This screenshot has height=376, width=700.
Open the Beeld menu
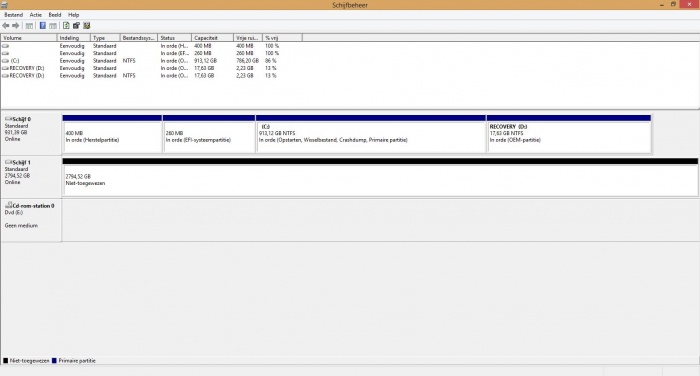click(x=55, y=15)
